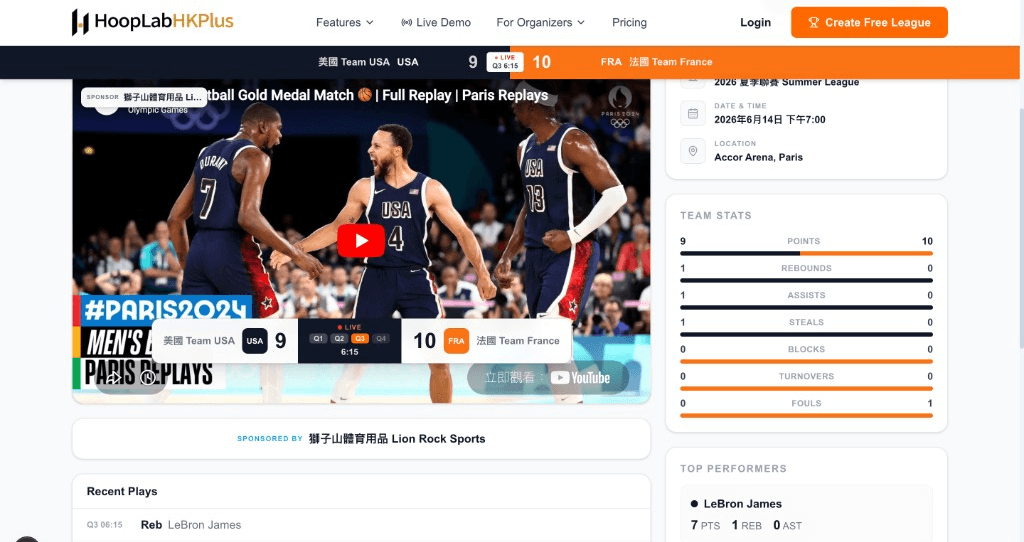Click Create Free League button
Screen dimensions: 1024x542
pos(869,22)
